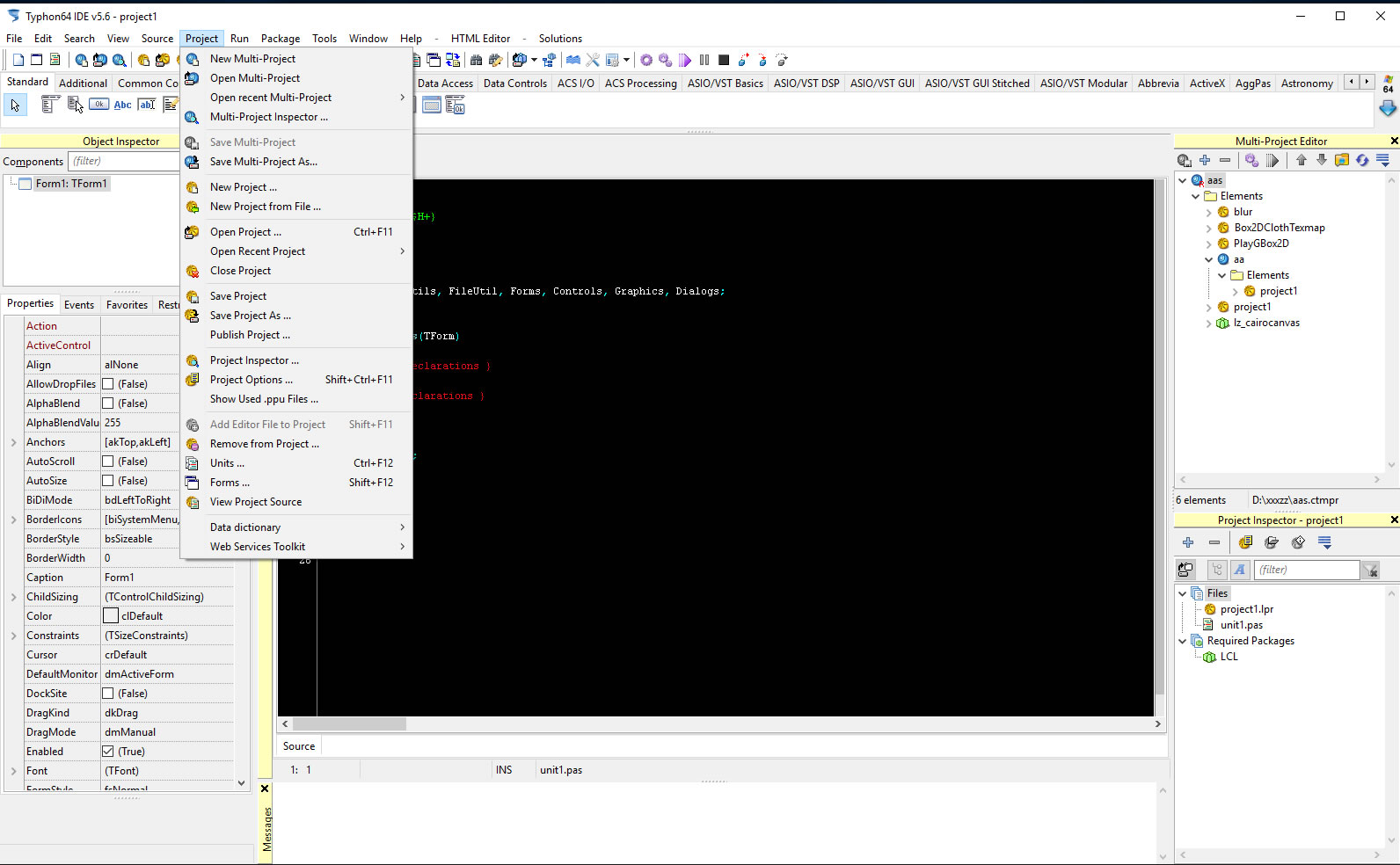Expand the BorderIcons property
This screenshot has height=865, width=1400.
coord(13,520)
